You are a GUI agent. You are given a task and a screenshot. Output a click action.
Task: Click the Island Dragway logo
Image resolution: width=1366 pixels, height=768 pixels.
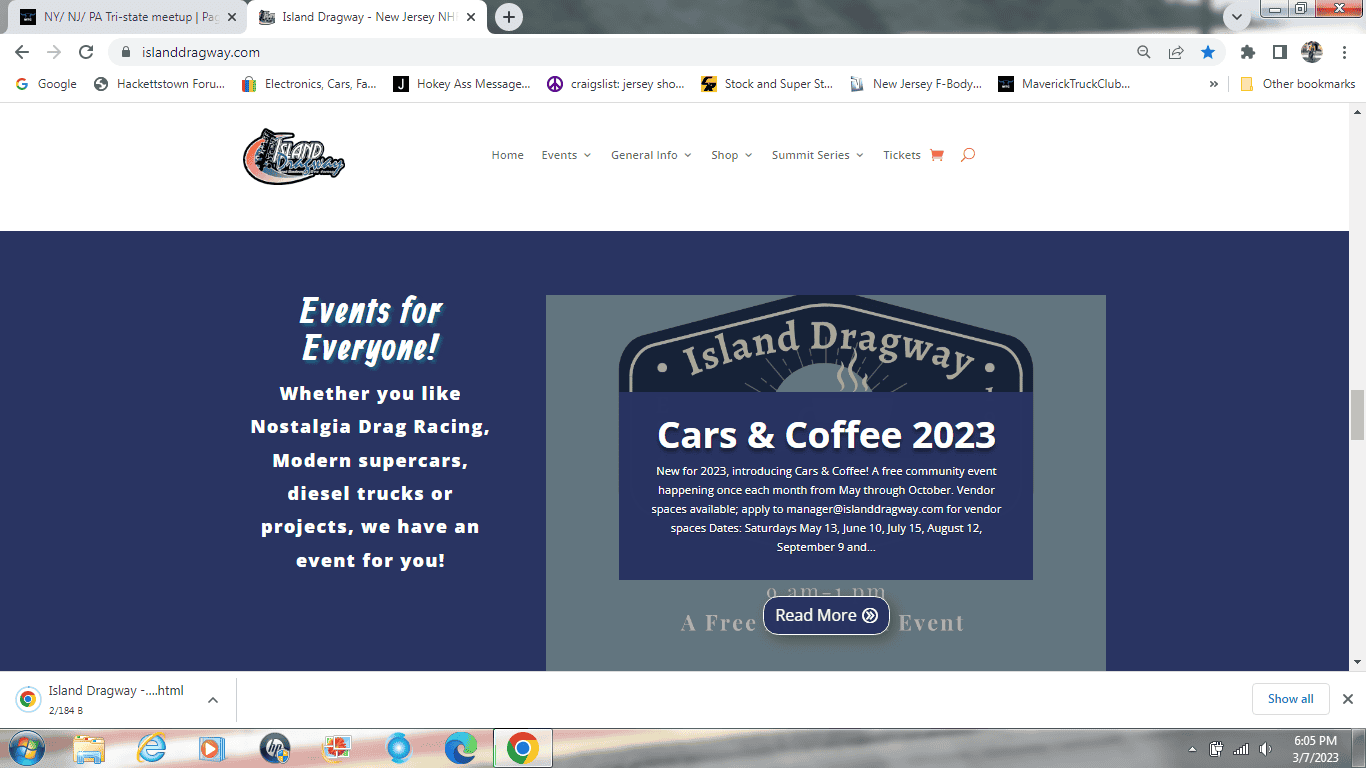pyautogui.click(x=294, y=156)
